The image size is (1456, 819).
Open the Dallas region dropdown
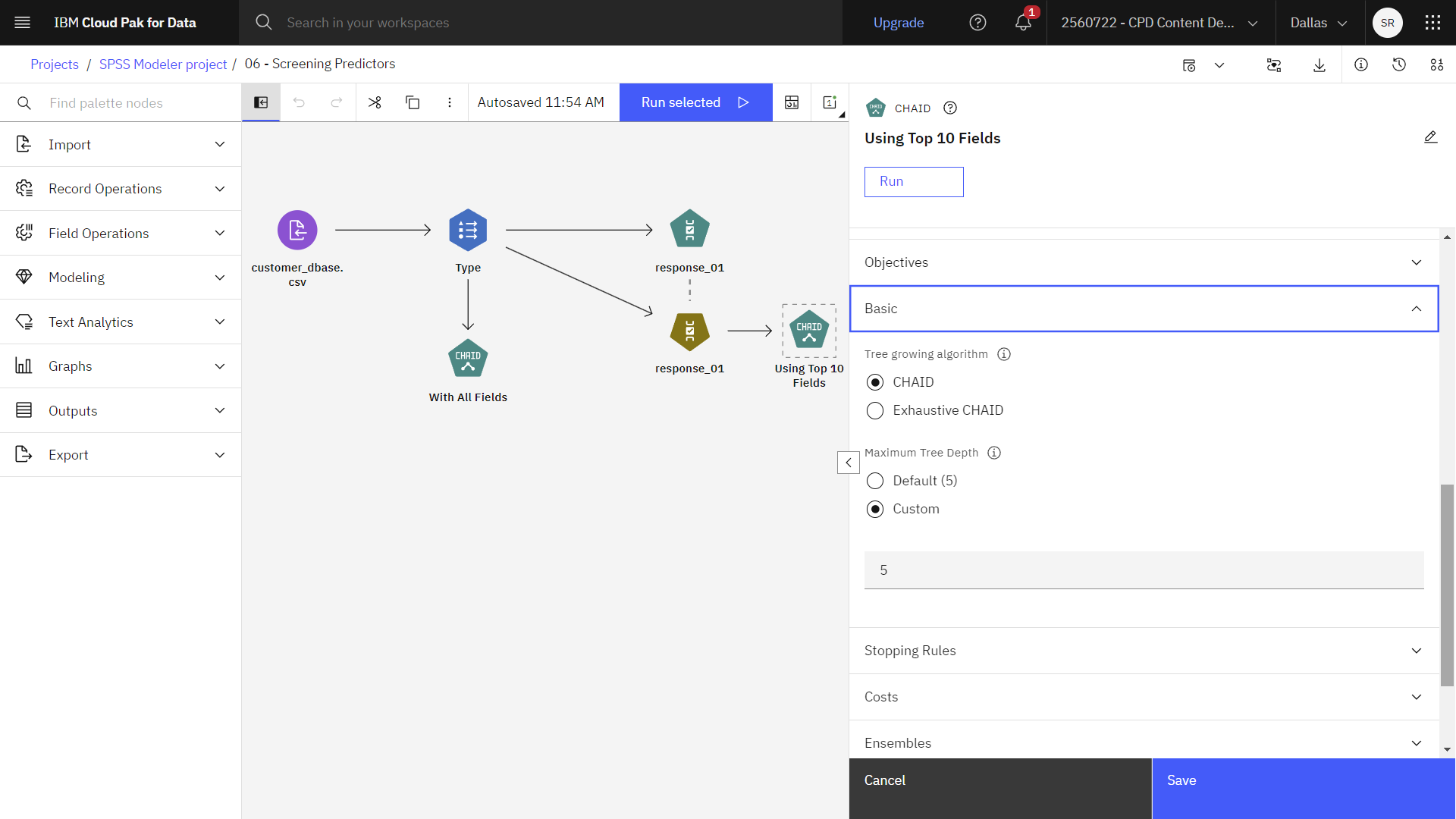tap(1319, 23)
